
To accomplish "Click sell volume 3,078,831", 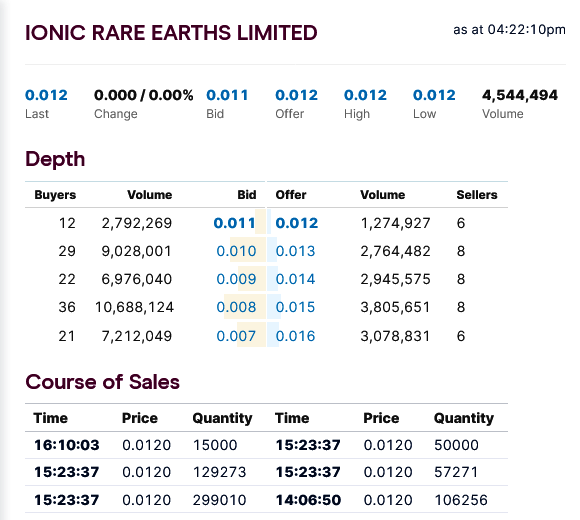I will click(395, 337).
